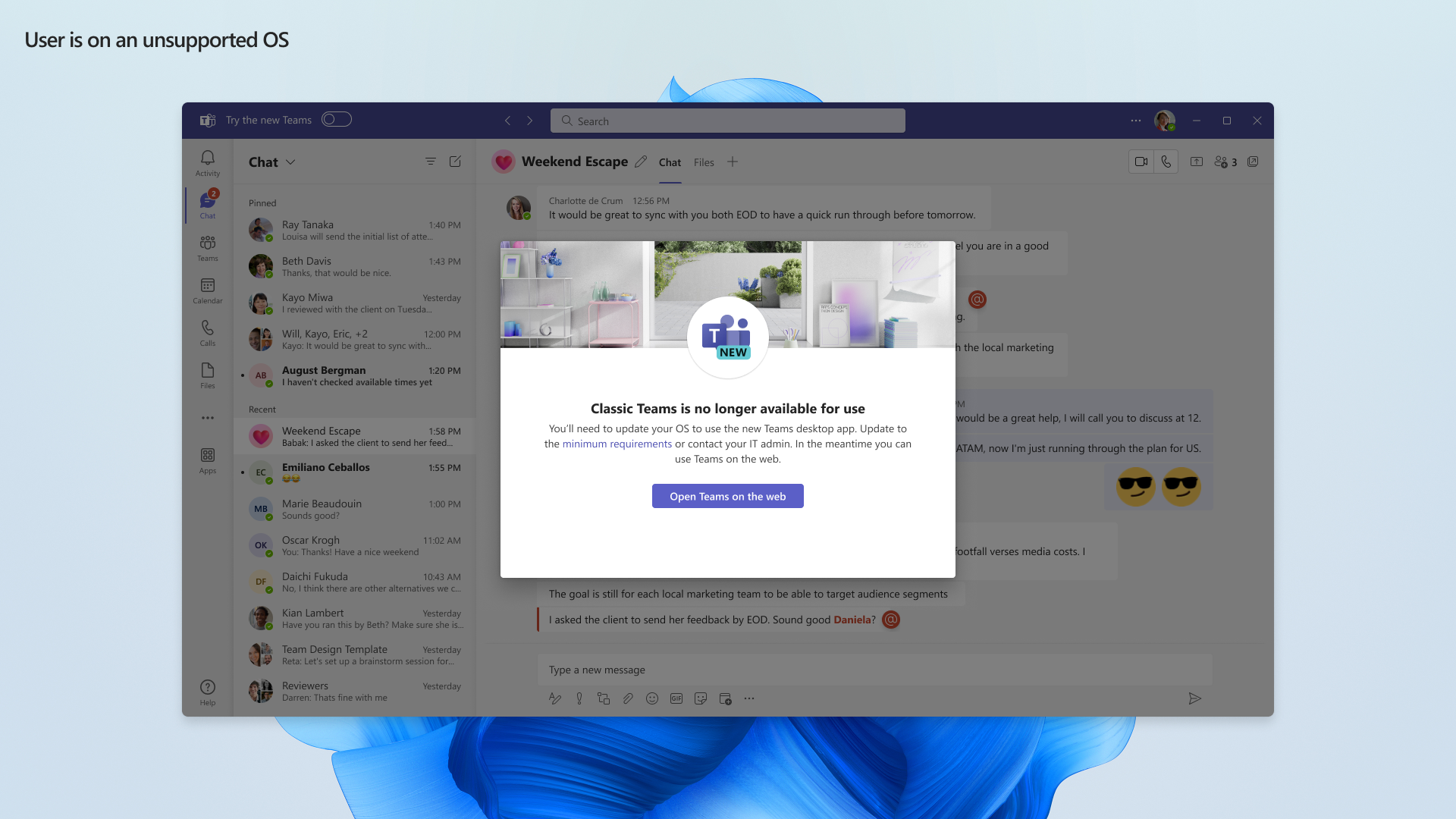
Task: Click the compose new chat icon
Action: pos(455,161)
